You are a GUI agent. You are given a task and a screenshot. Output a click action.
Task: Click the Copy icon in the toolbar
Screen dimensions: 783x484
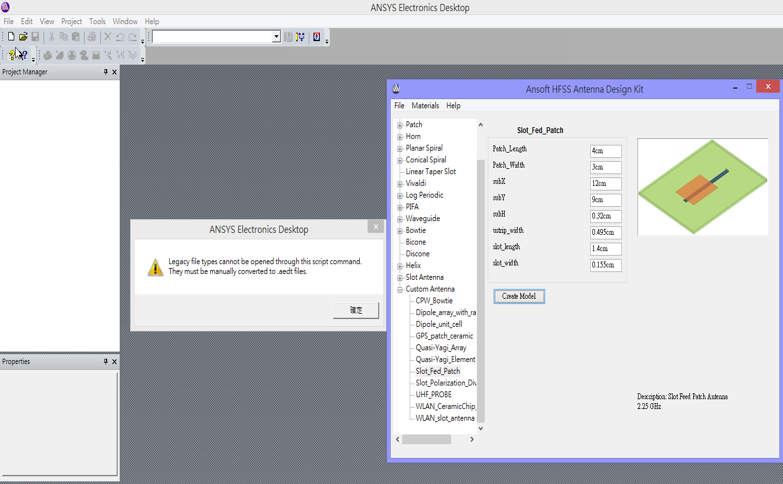click(63, 36)
